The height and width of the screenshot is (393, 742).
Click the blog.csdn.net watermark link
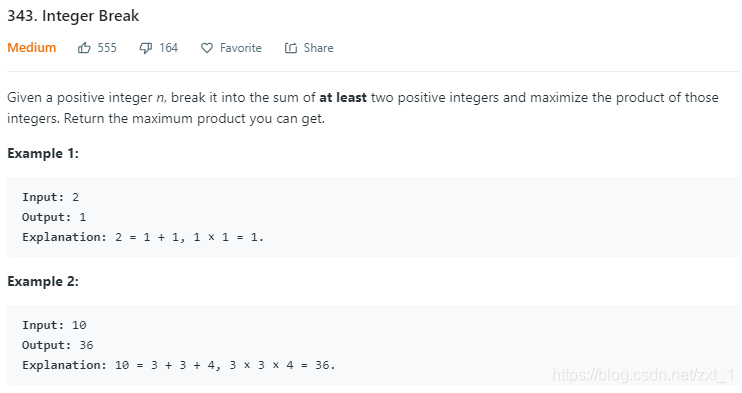click(643, 375)
